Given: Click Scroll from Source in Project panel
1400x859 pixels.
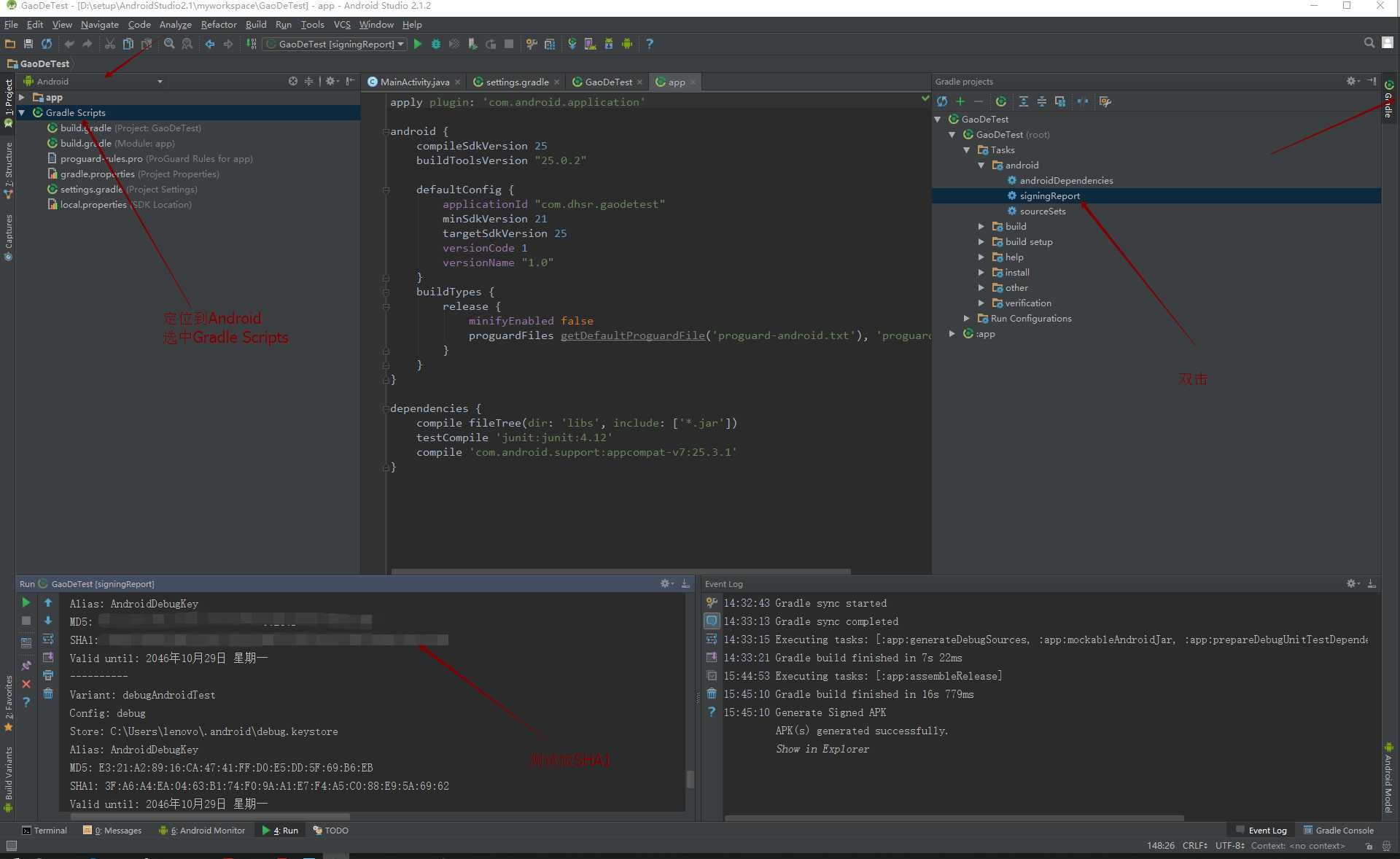Looking at the screenshot, I should [x=293, y=81].
